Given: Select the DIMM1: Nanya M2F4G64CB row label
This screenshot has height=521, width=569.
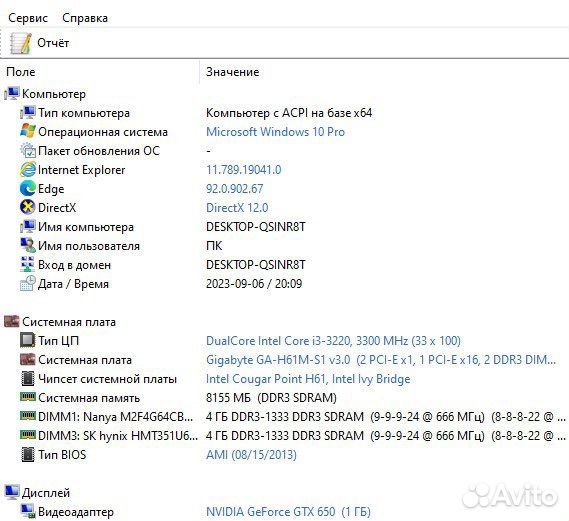Looking at the screenshot, I should click(x=115, y=417).
